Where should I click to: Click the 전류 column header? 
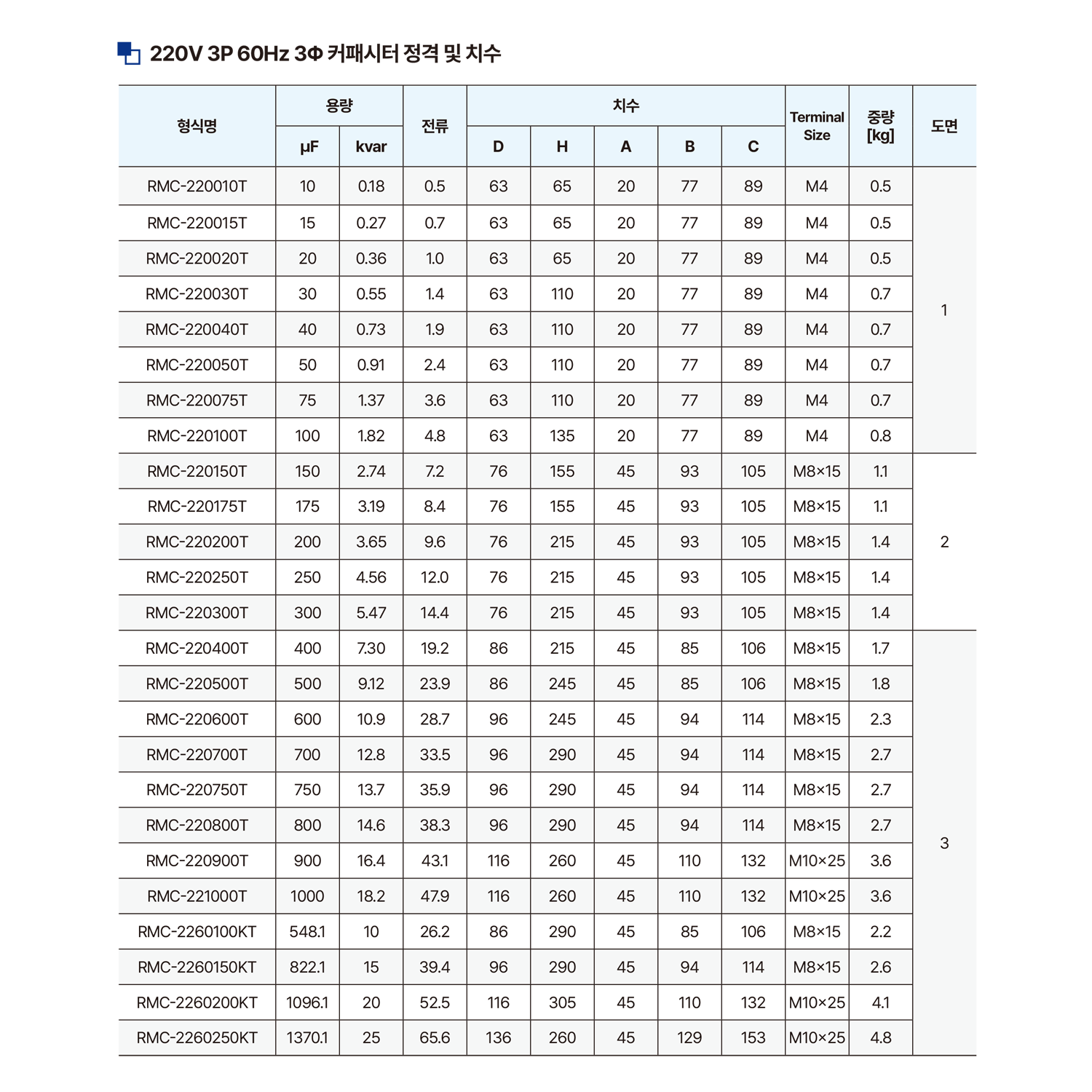[435, 126]
